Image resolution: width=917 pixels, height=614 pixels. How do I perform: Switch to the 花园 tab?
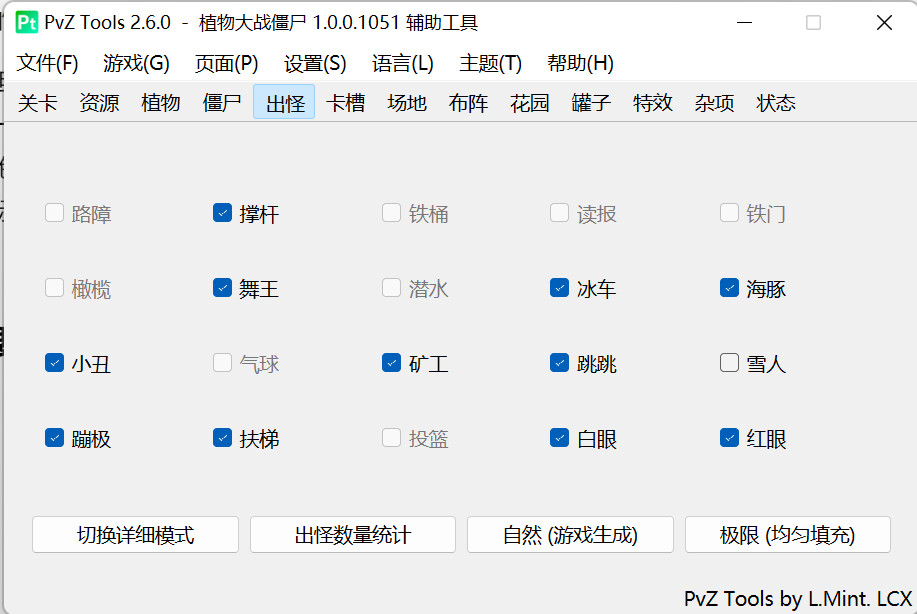click(x=530, y=103)
